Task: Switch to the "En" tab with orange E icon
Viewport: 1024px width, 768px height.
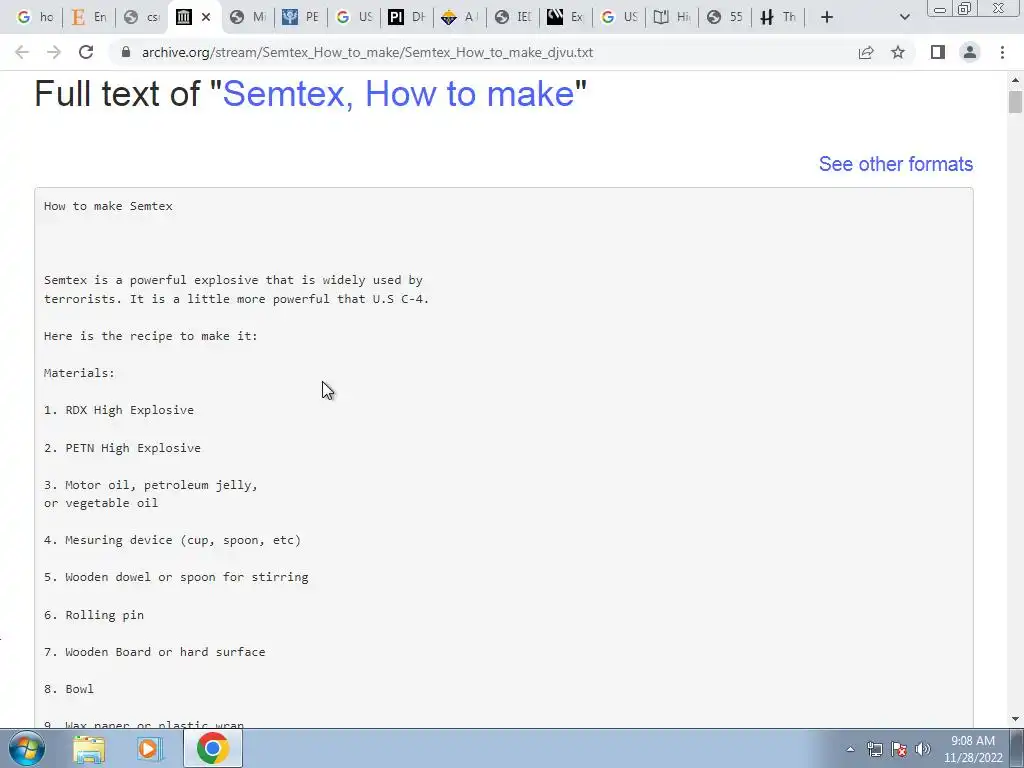Action: tap(89, 17)
